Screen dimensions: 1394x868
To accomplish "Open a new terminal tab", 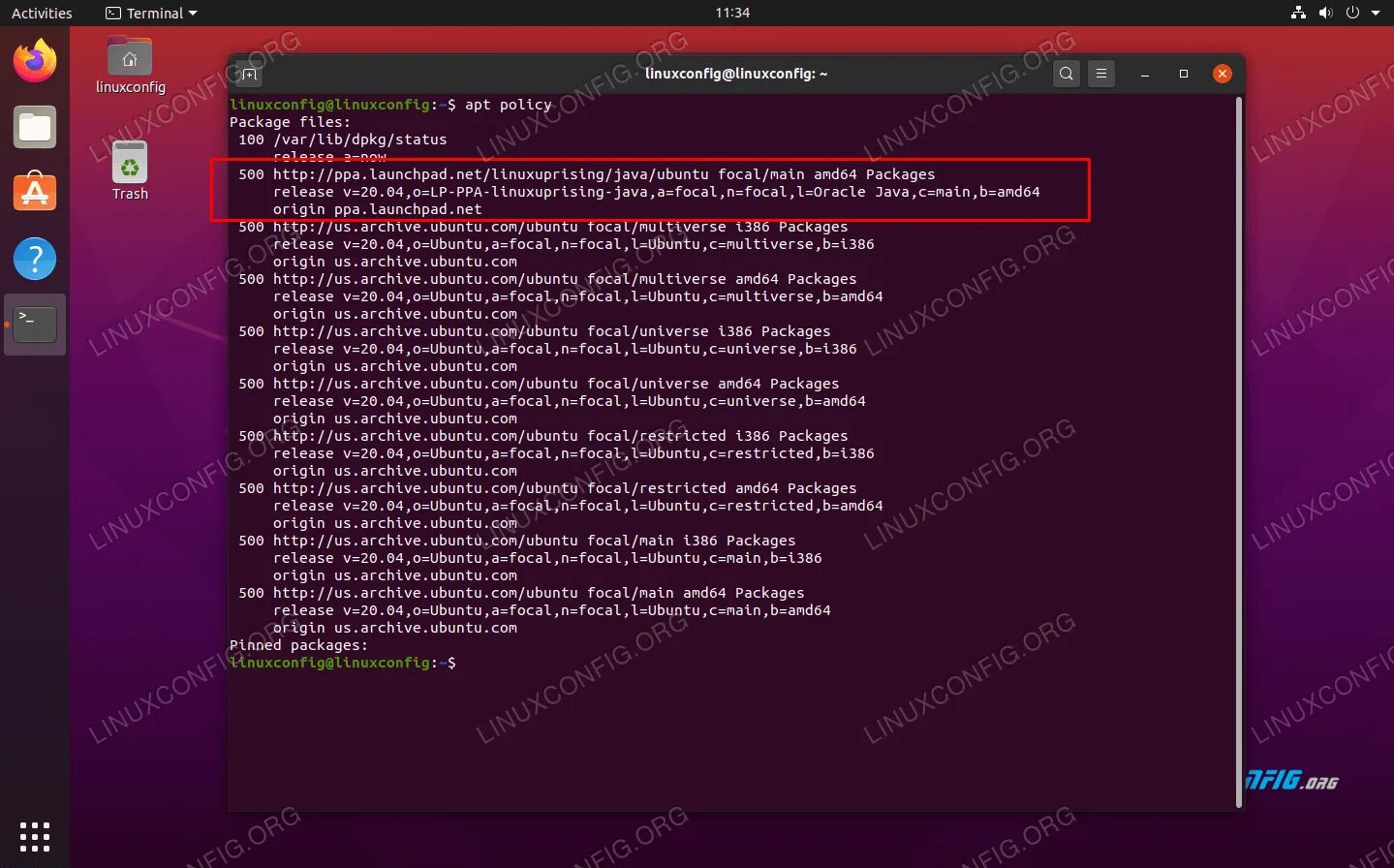I will click(249, 74).
